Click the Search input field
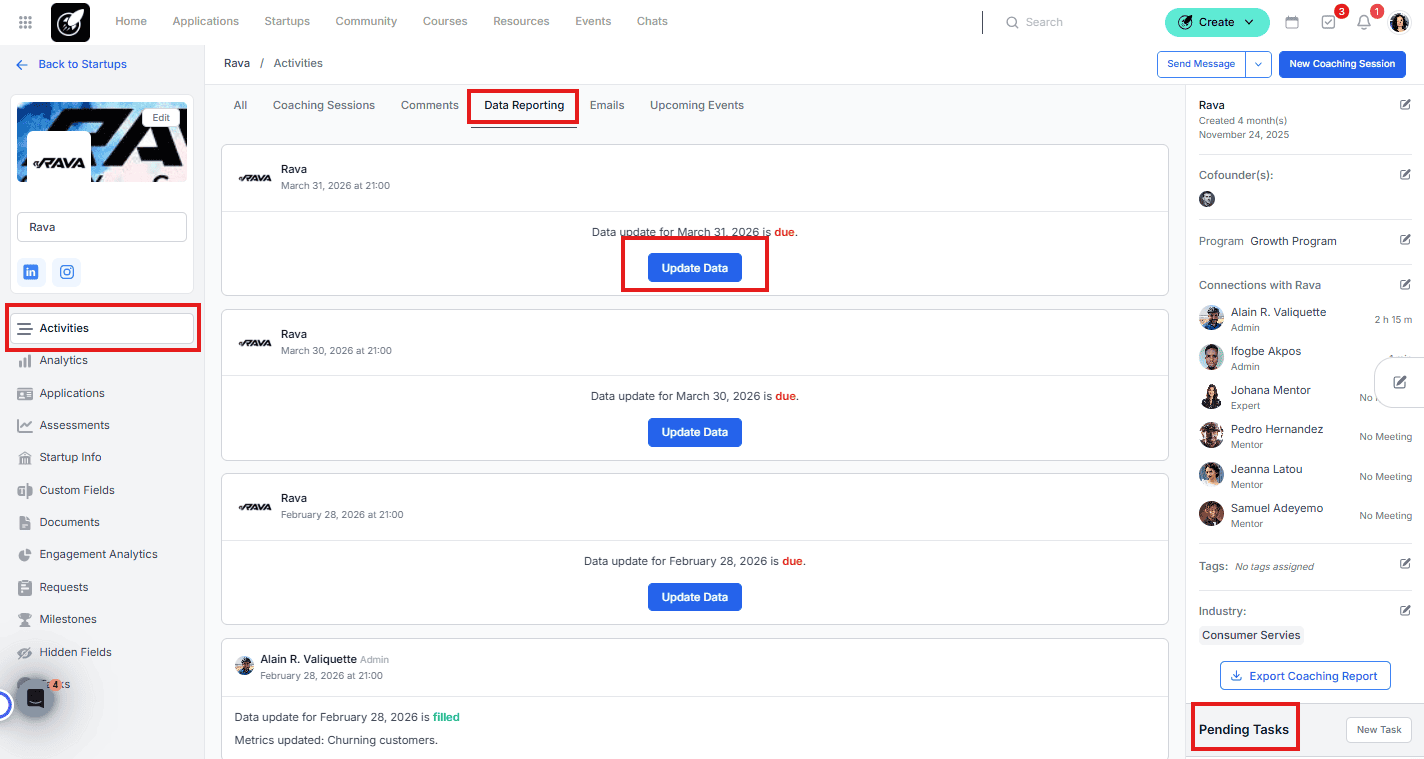The width and height of the screenshot is (1424, 759). click(1080, 22)
